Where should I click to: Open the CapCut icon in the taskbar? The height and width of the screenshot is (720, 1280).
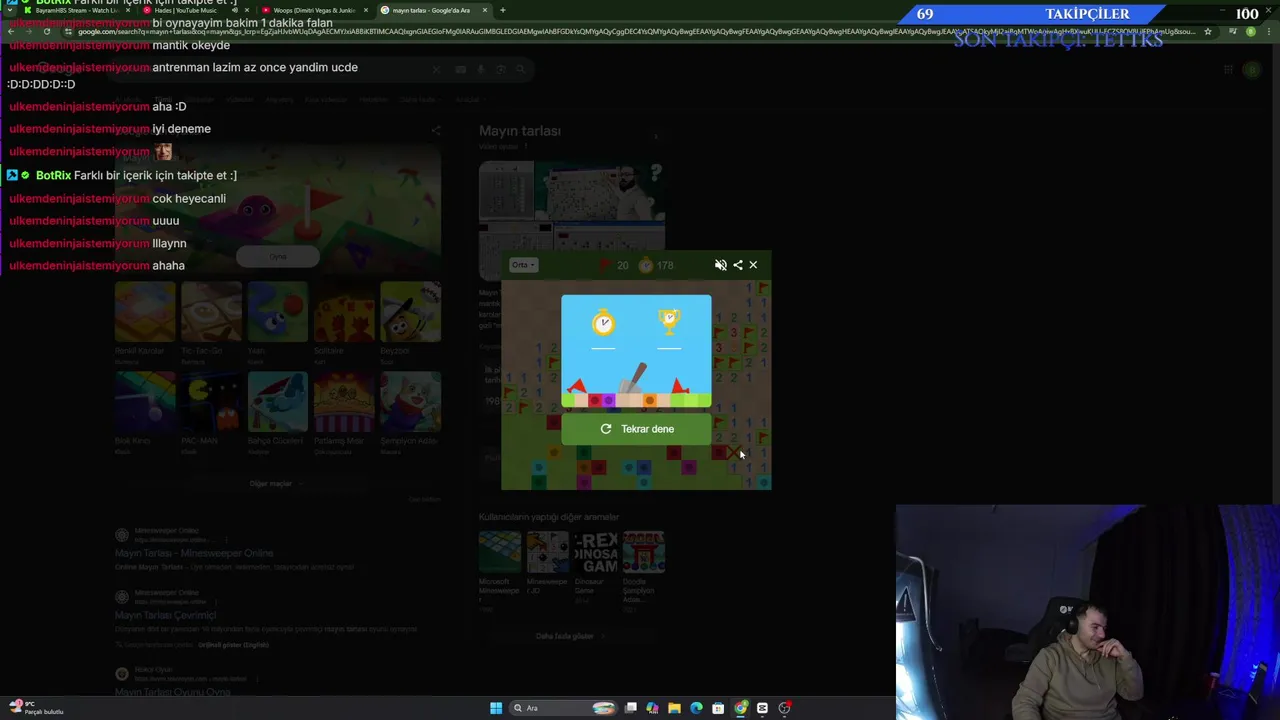click(x=762, y=708)
